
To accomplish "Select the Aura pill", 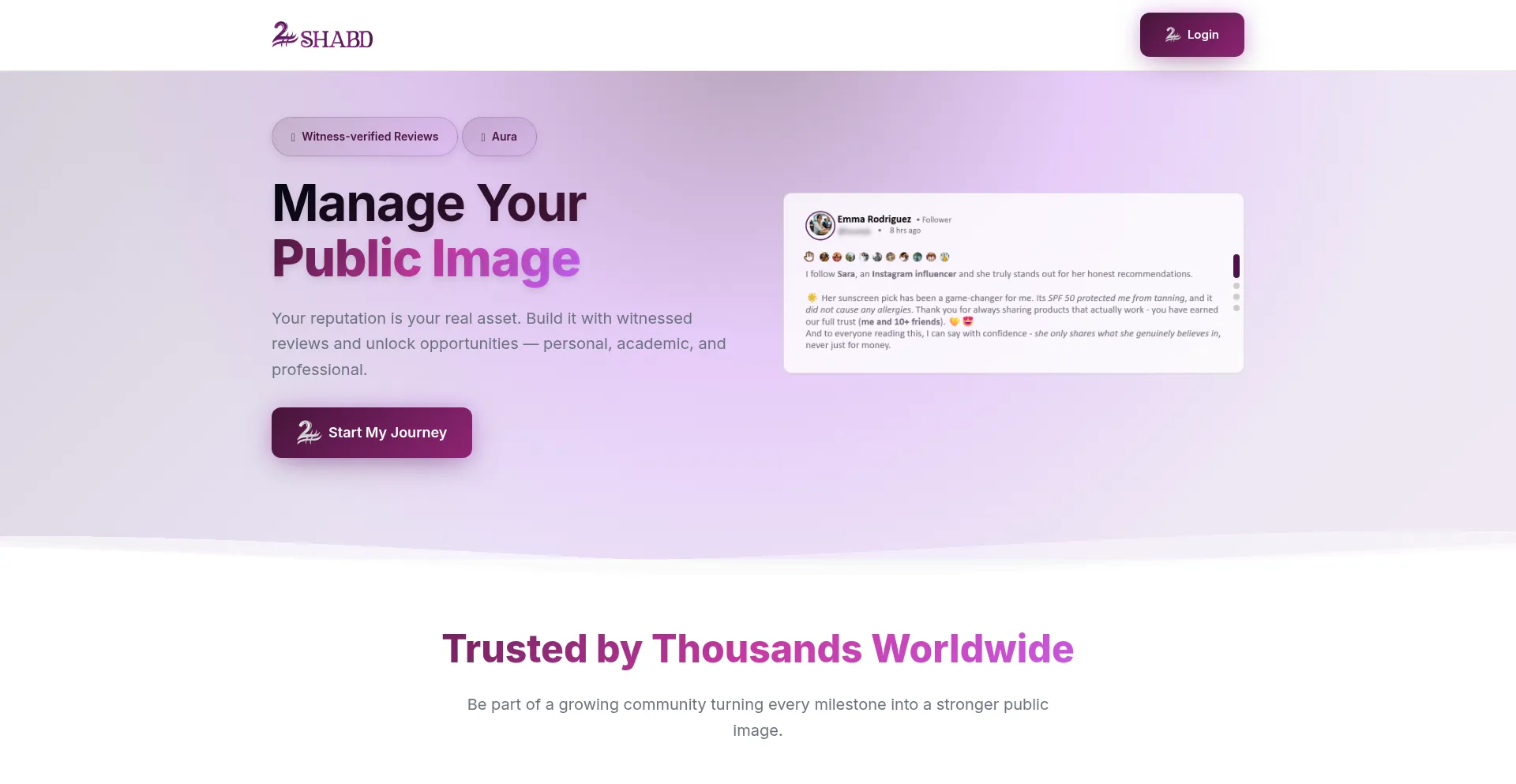I will point(499,137).
